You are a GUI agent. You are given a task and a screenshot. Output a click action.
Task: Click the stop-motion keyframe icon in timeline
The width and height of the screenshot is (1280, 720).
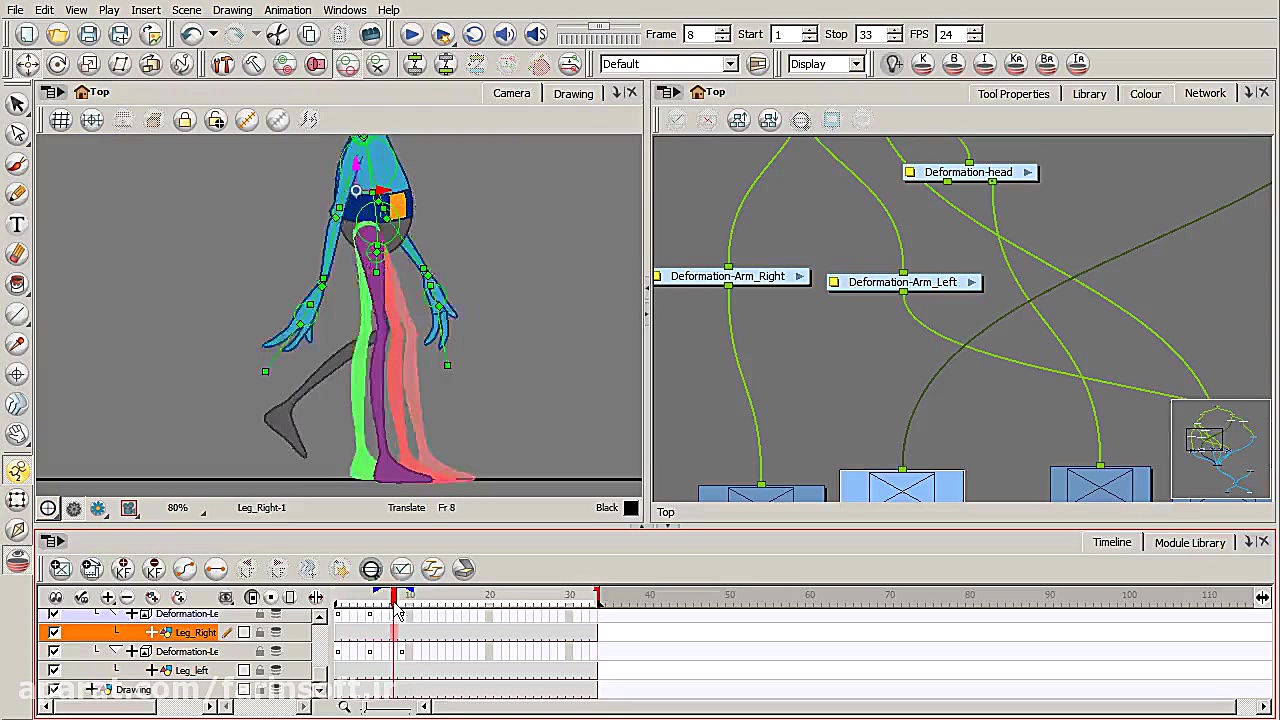pyautogui.click(x=216, y=569)
